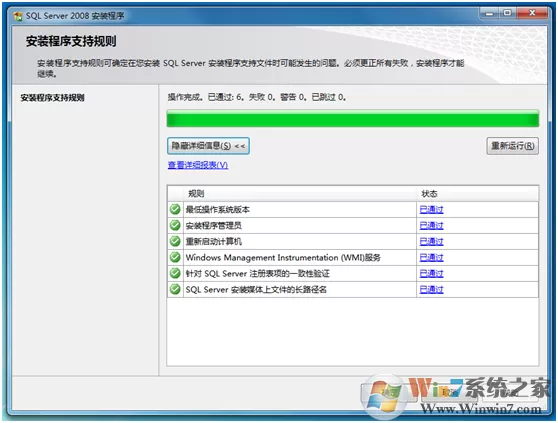Open 已通过 status link for 最低操作系统版本
Image resolution: width=558 pixels, height=423 pixels.
click(x=431, y=210)
